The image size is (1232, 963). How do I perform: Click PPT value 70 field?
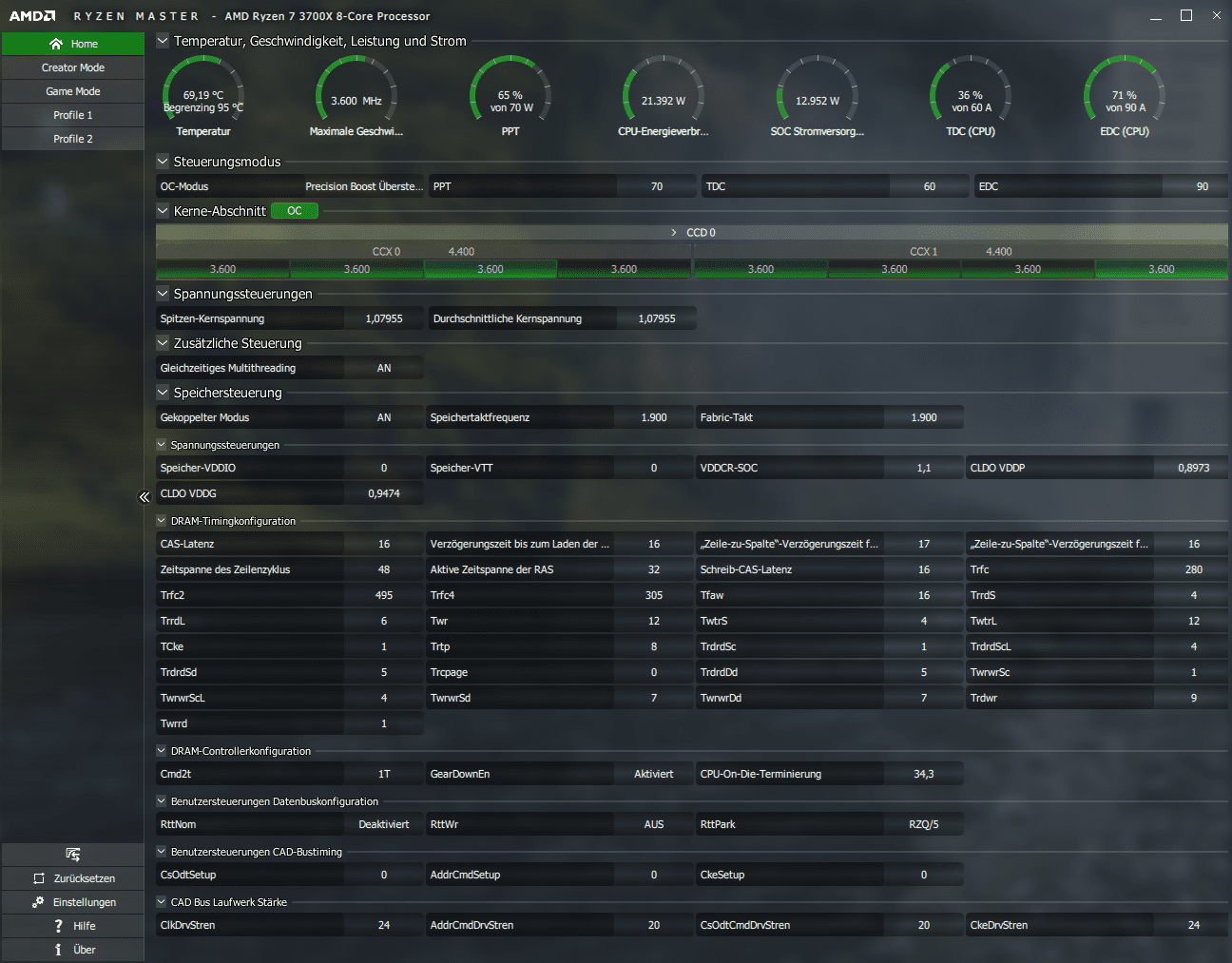(x=657, y=186)
